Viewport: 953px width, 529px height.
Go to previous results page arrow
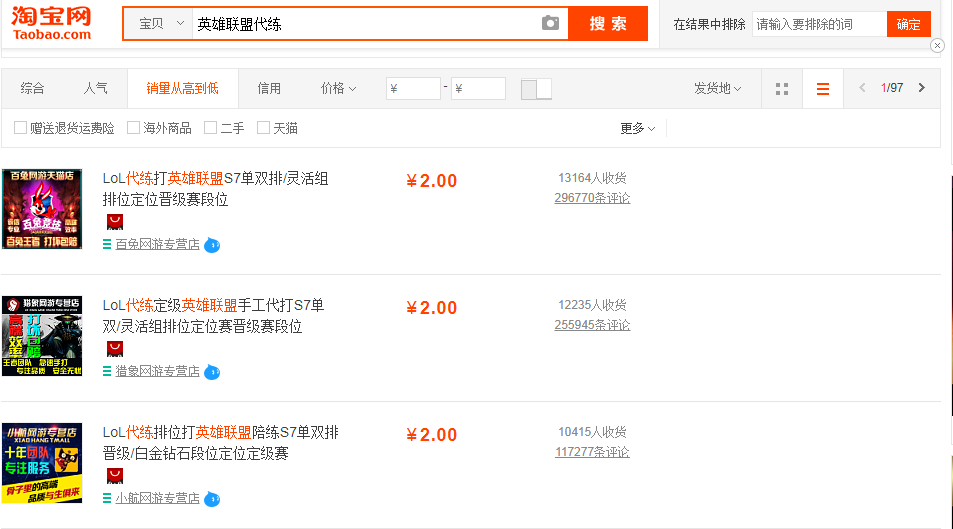[x=862, y=88]
